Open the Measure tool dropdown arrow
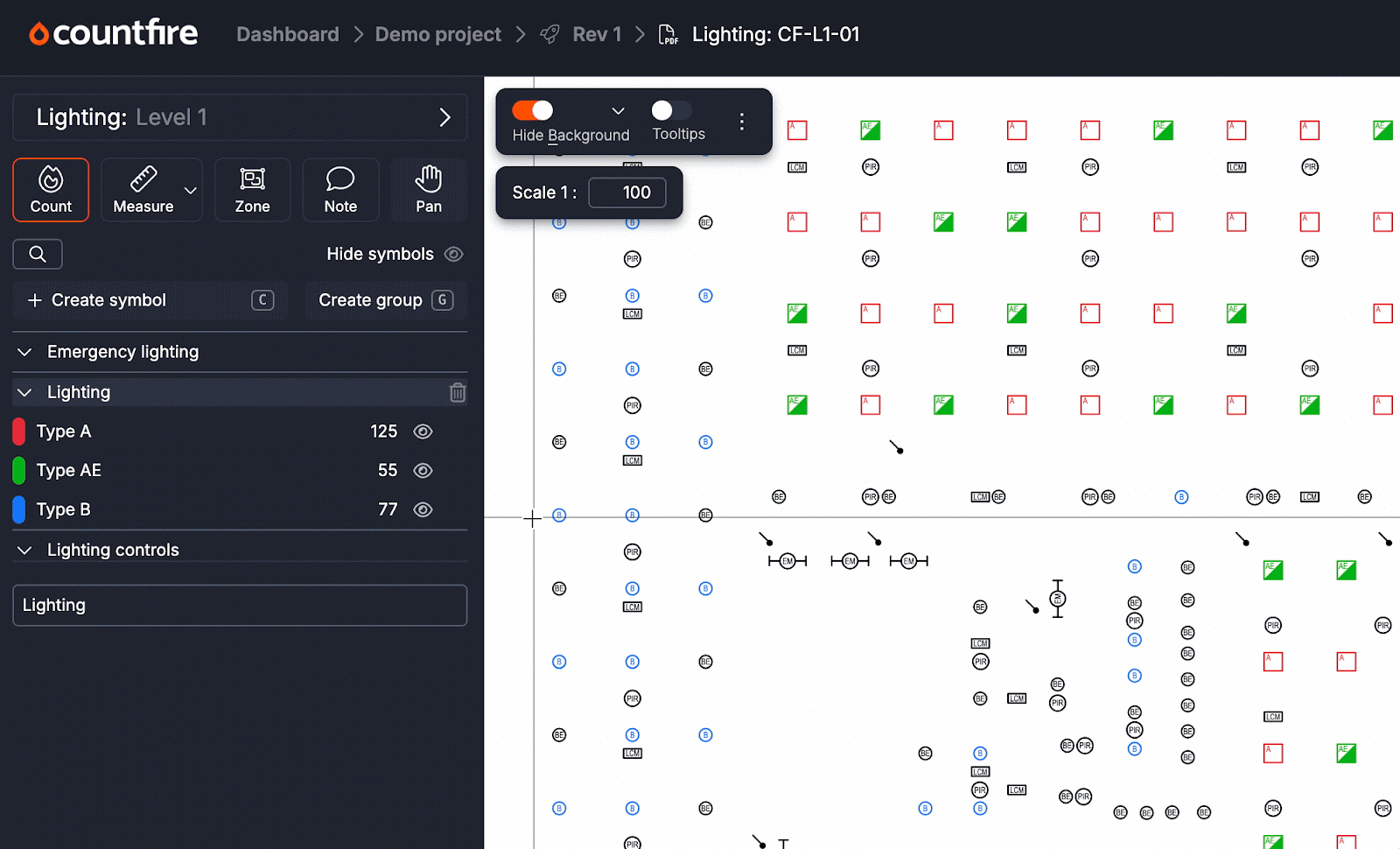The width and height of the screenshot is (1400, 849). [191, 190]
